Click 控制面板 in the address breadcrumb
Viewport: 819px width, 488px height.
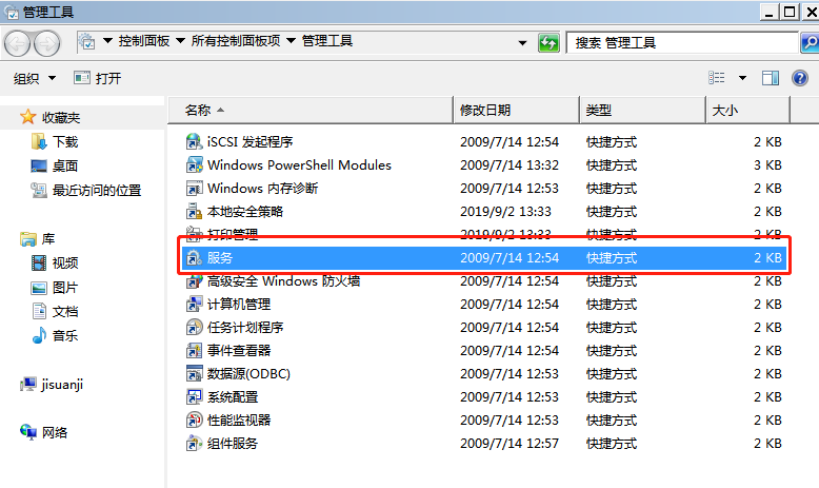(144, 42)
